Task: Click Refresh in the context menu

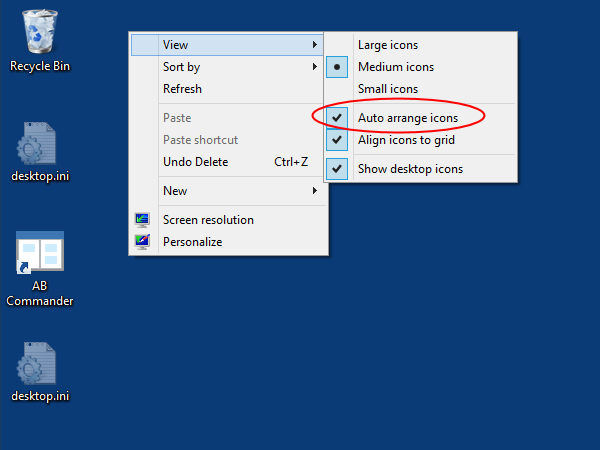Action: pyautogui.click(x=182, y=89)
